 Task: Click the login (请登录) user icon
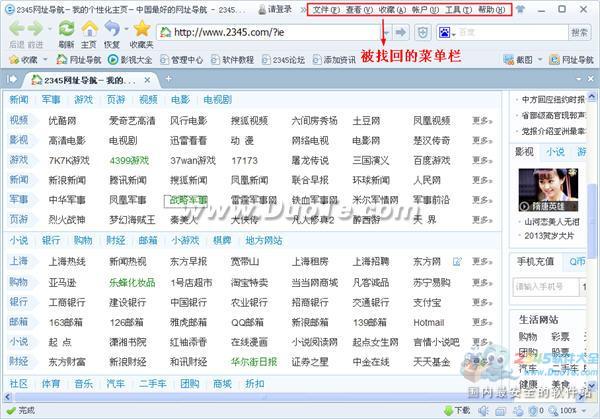pyautogui.click(x=262, y=9)
